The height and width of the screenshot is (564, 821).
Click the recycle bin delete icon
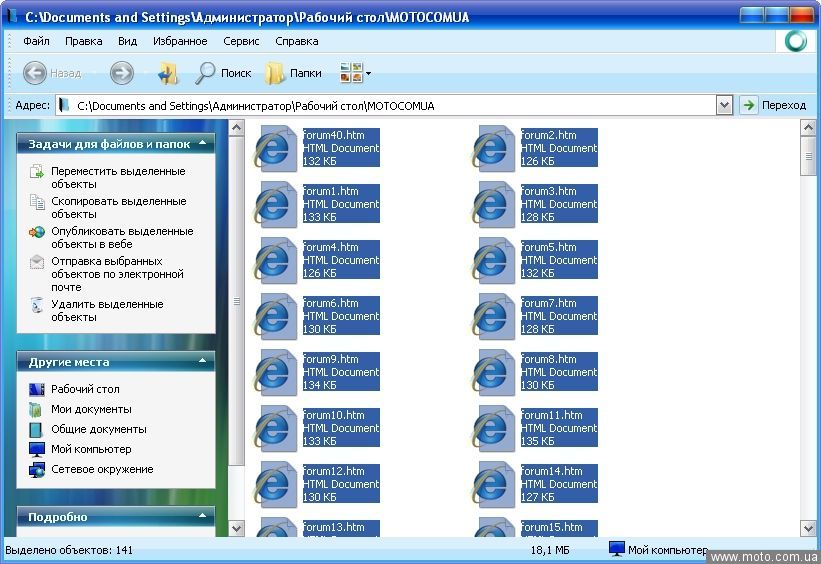pos(37,305)
